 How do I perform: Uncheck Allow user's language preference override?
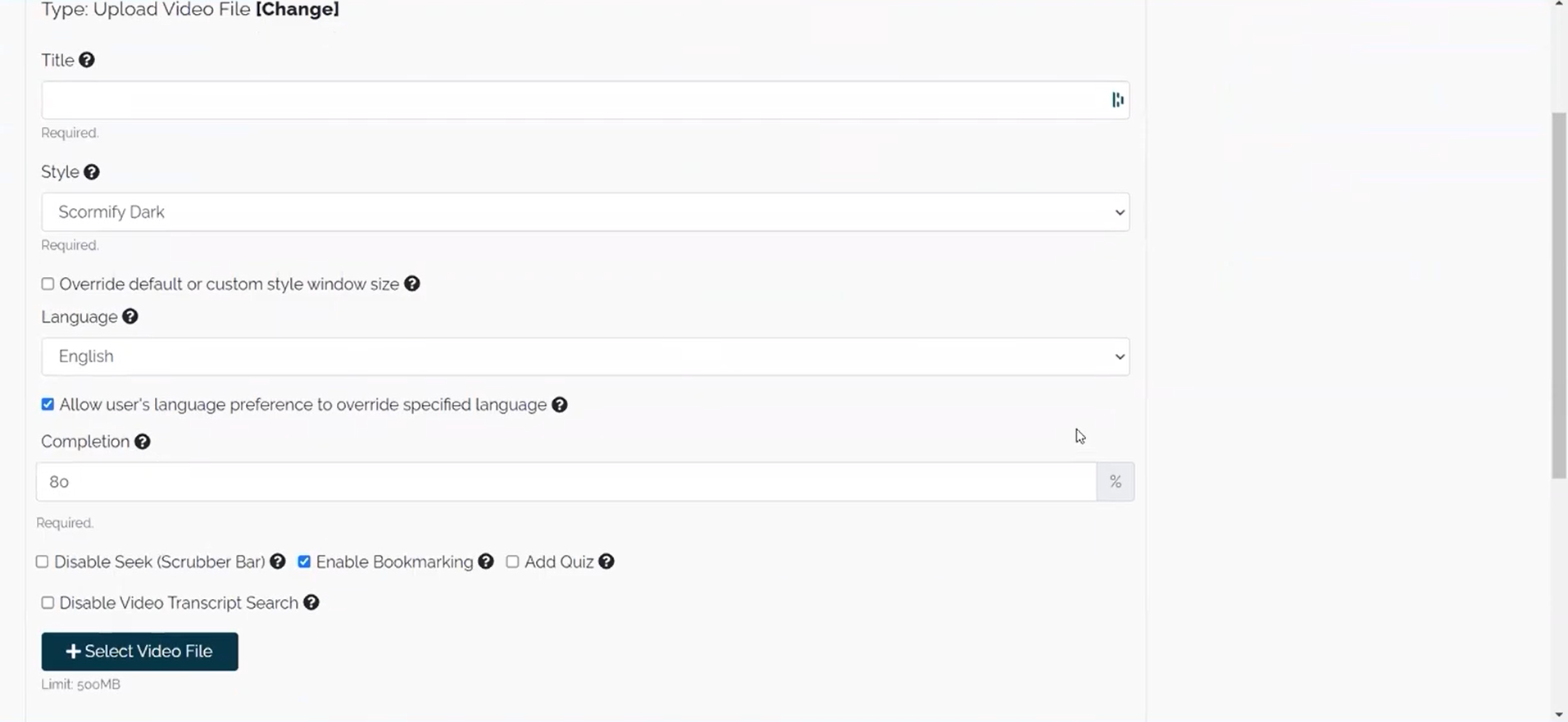click(47, 404)
